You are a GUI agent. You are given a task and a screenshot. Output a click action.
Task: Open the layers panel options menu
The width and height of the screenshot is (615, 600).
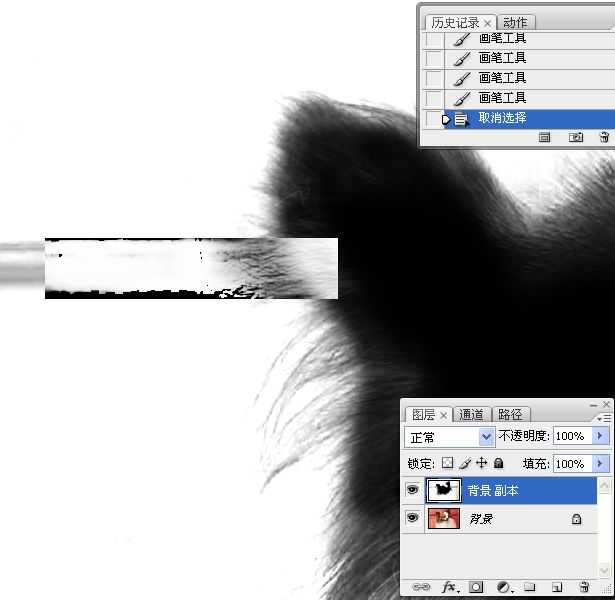click(x=605, y=418)
